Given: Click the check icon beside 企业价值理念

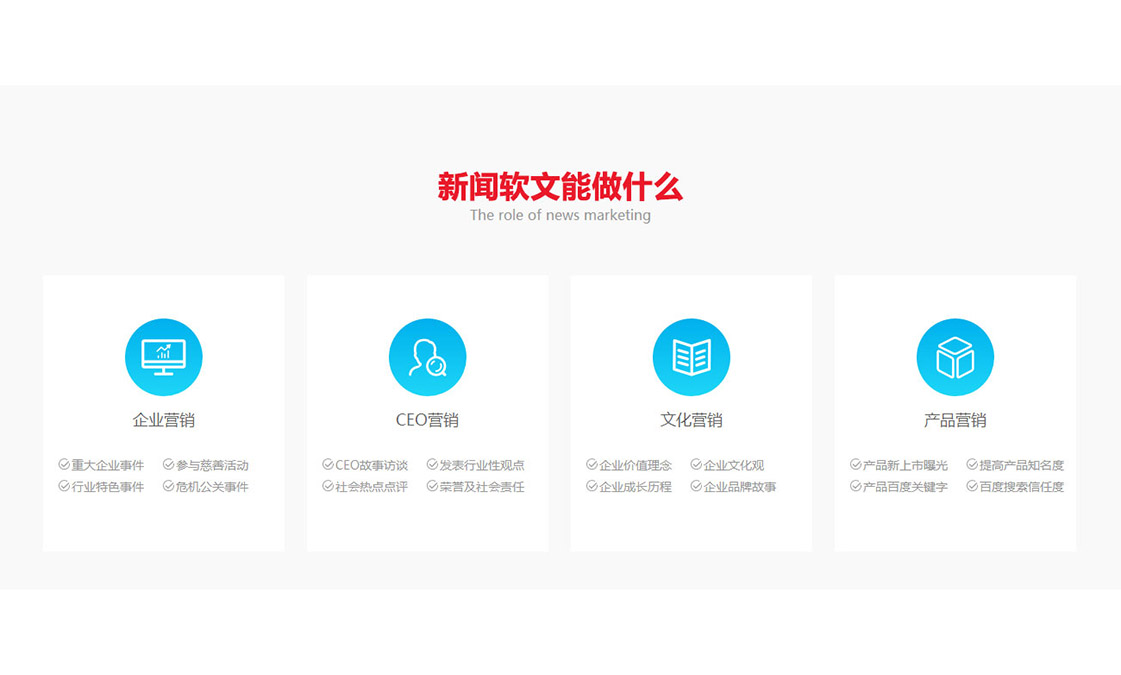Looking at the screenshot, I should point(591,465).
